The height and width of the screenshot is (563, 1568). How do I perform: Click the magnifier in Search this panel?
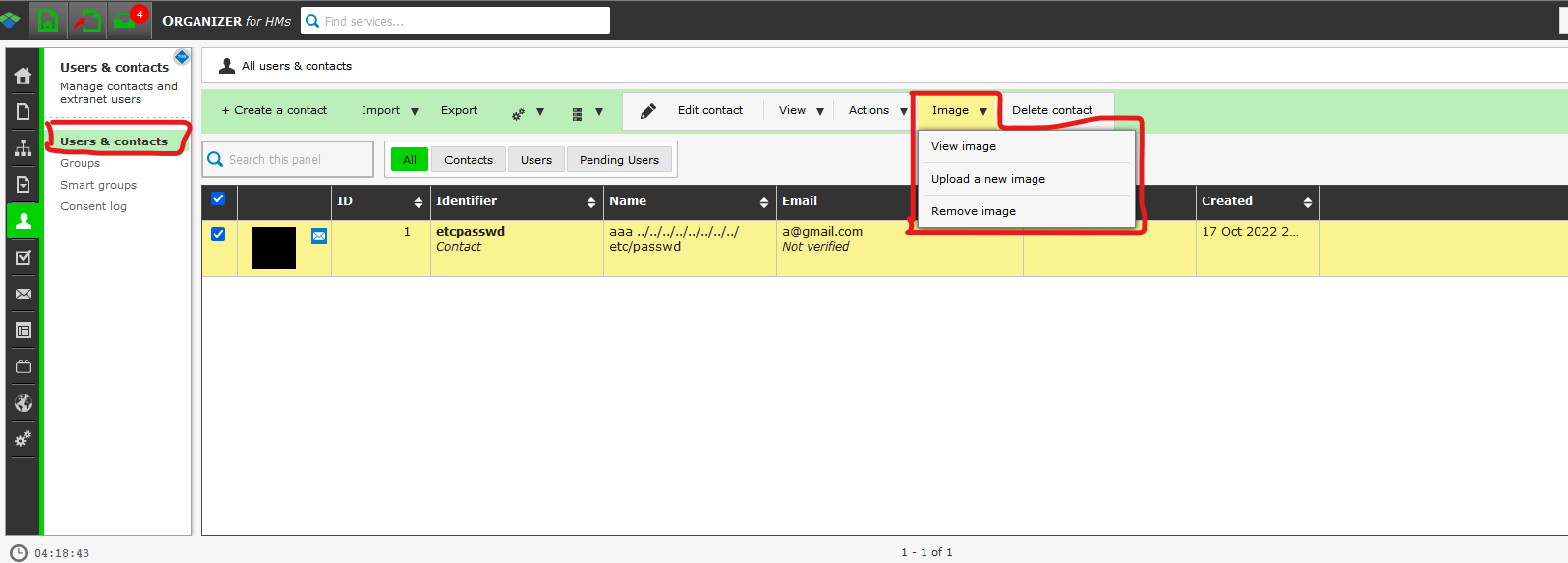pos(216,159)
